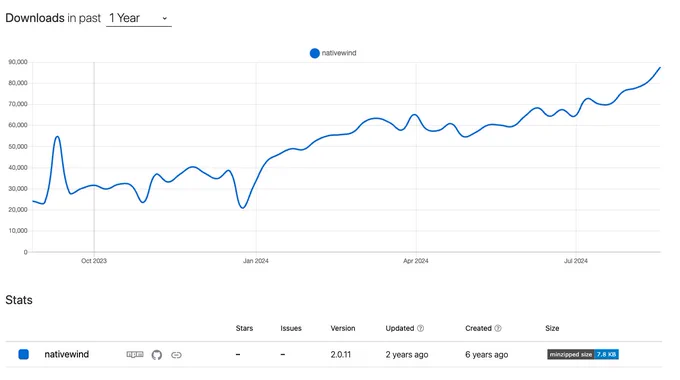
Task: Open the 1 Year time range dropdown
Action: click(x=139, y=18)
